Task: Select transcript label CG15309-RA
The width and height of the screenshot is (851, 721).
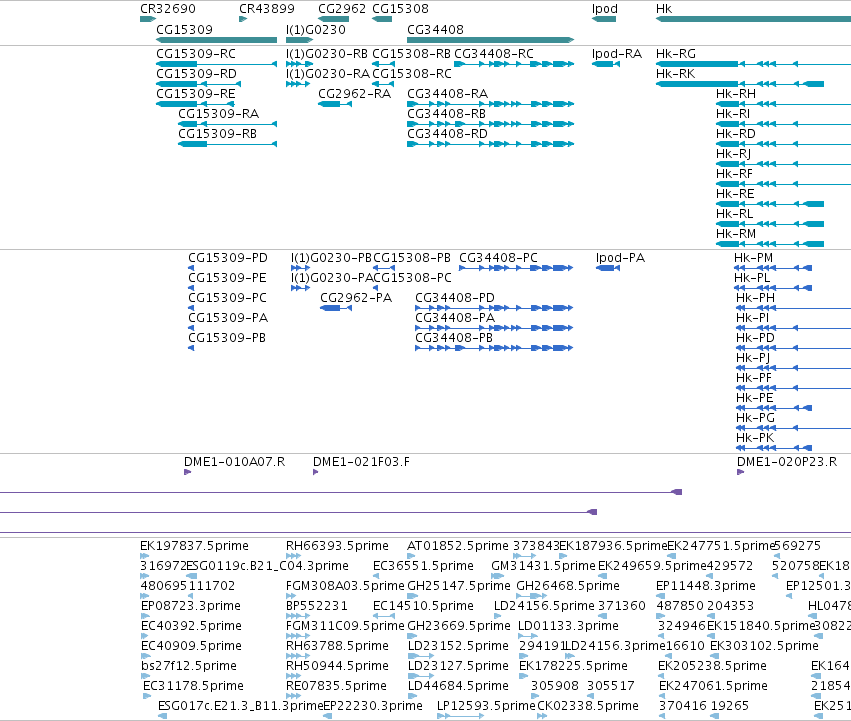Action: click(219, 113)
